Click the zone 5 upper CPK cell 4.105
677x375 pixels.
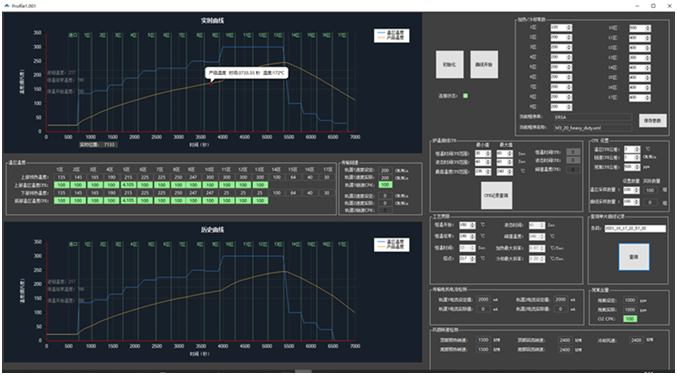coord(128,185)
